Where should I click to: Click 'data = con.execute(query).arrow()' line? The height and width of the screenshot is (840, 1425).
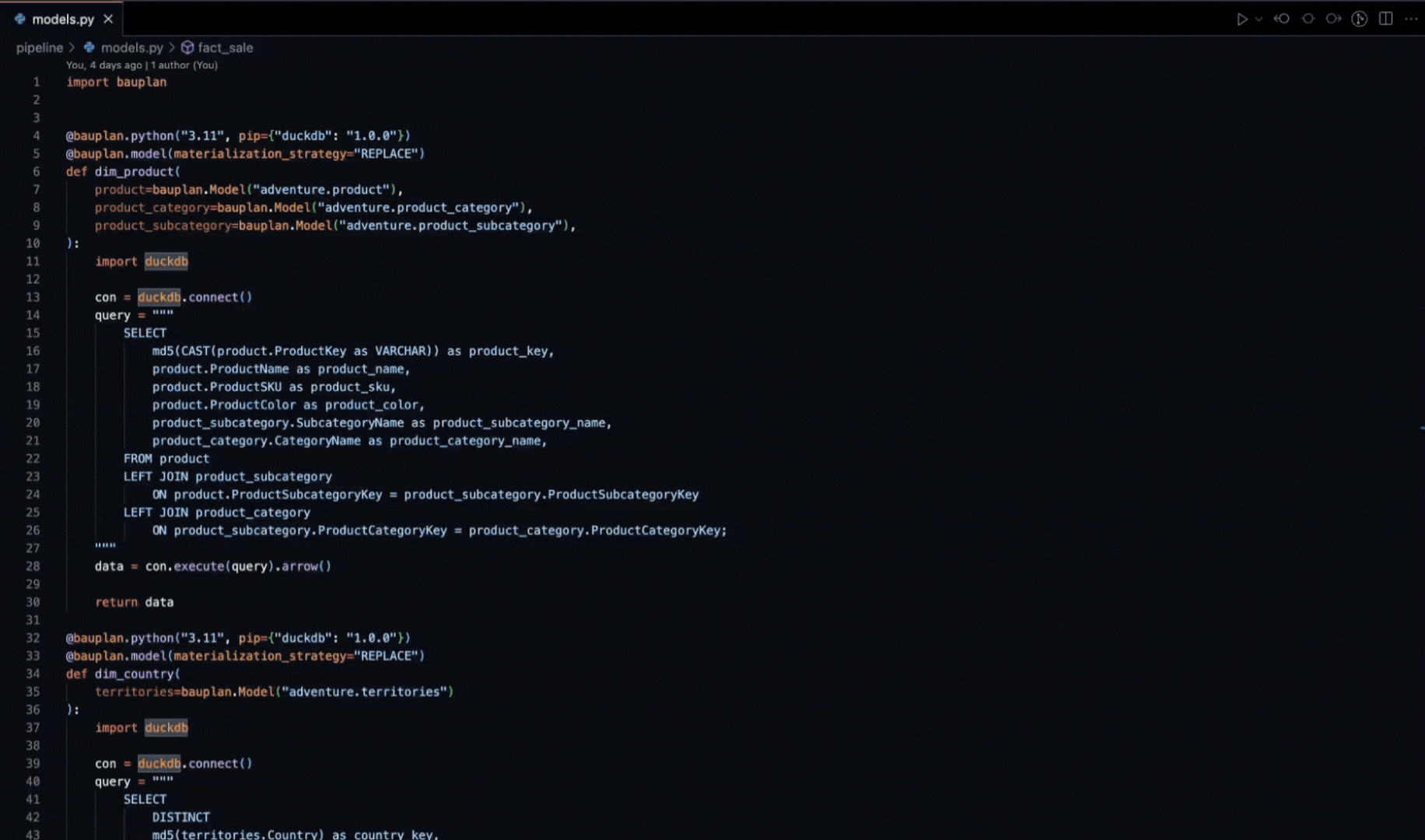point(213,566)
